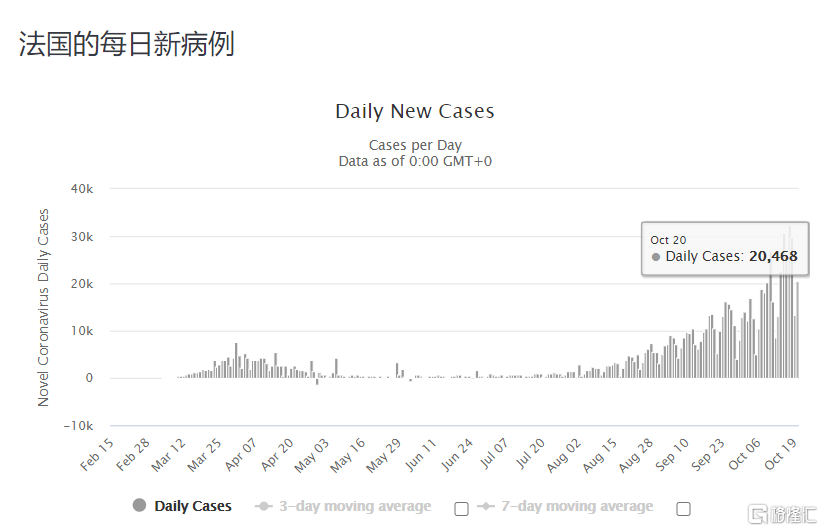Toggle the Daily Cases legend label
The image size is (823, 531).
(193, 506)
